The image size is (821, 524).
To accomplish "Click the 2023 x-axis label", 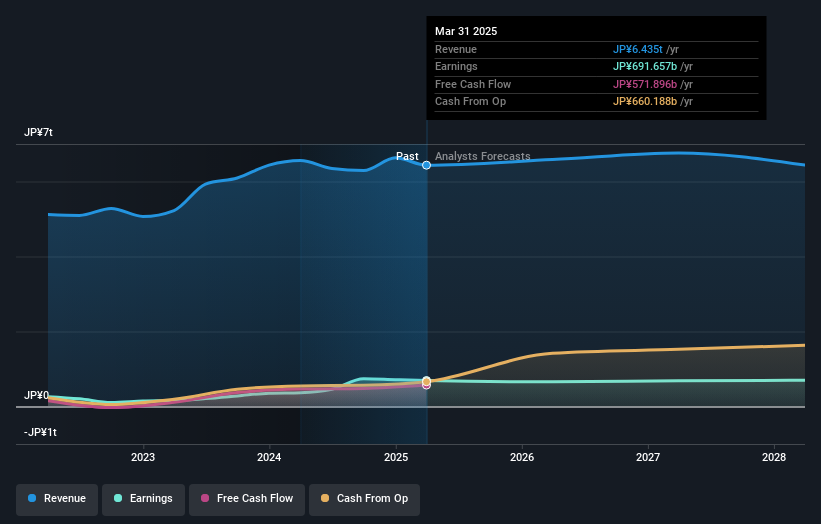I will pyautogui.click(x=143, y=458).
